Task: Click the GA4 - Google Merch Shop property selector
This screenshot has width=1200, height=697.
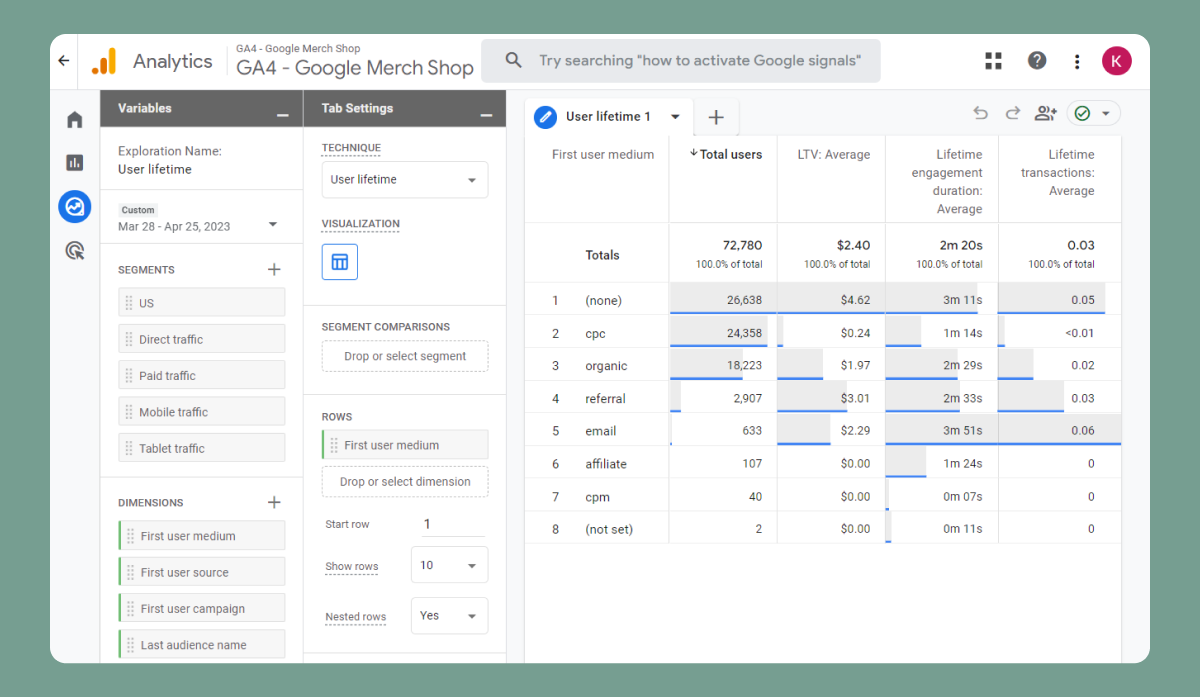Action: tap(354, 61)
